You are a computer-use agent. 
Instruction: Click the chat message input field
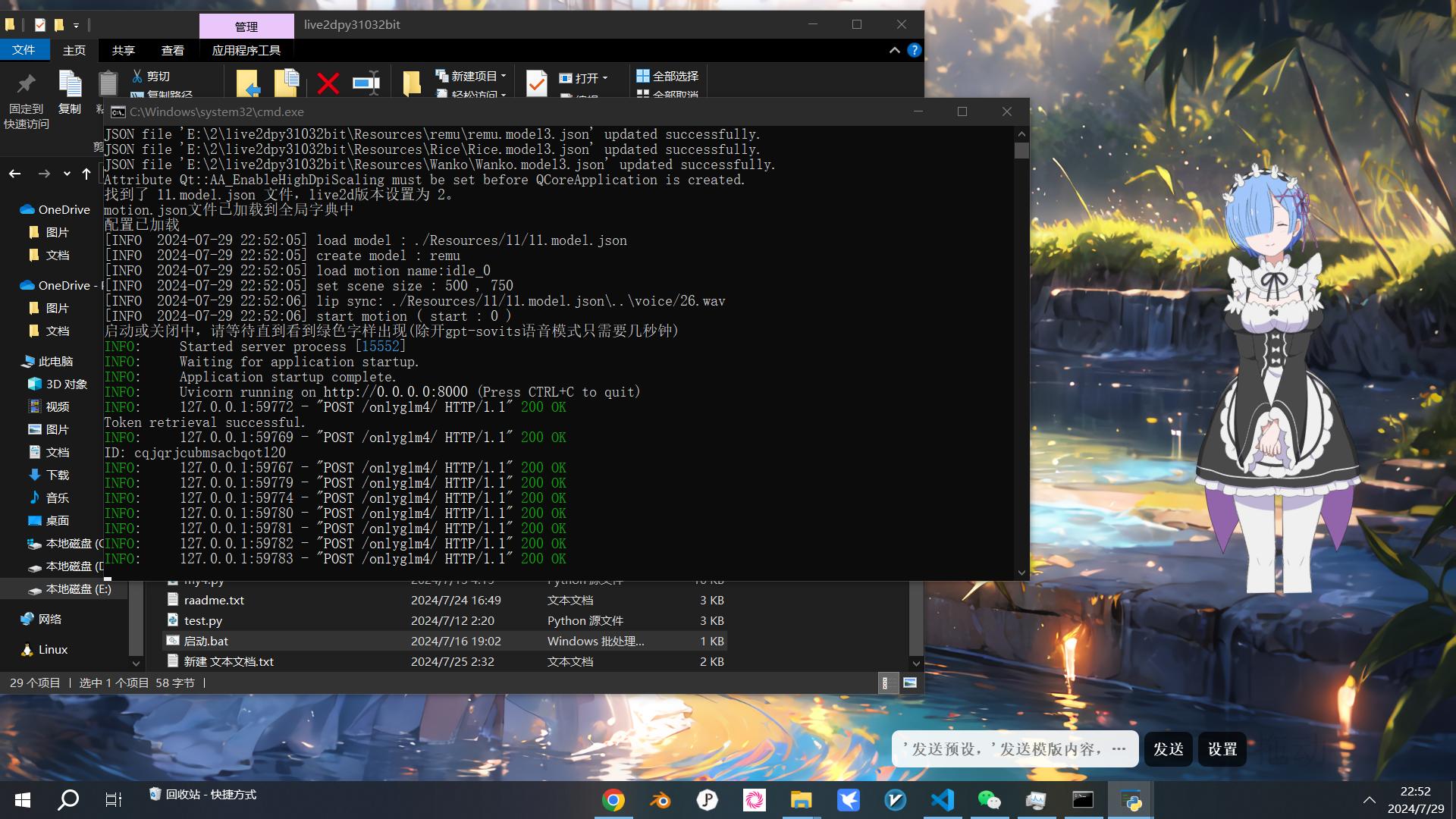tap(1015, 749)
